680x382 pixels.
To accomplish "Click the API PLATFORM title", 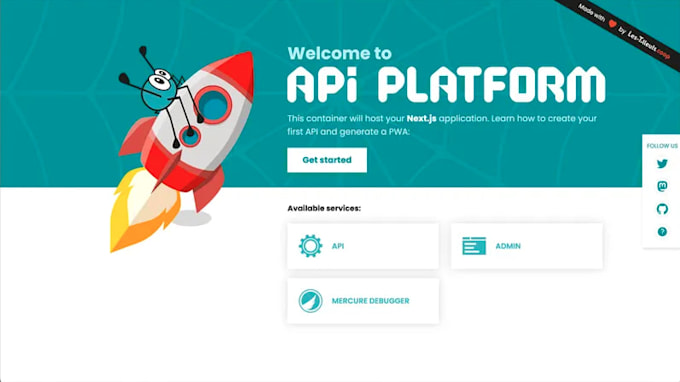I will tap(446, 85).
